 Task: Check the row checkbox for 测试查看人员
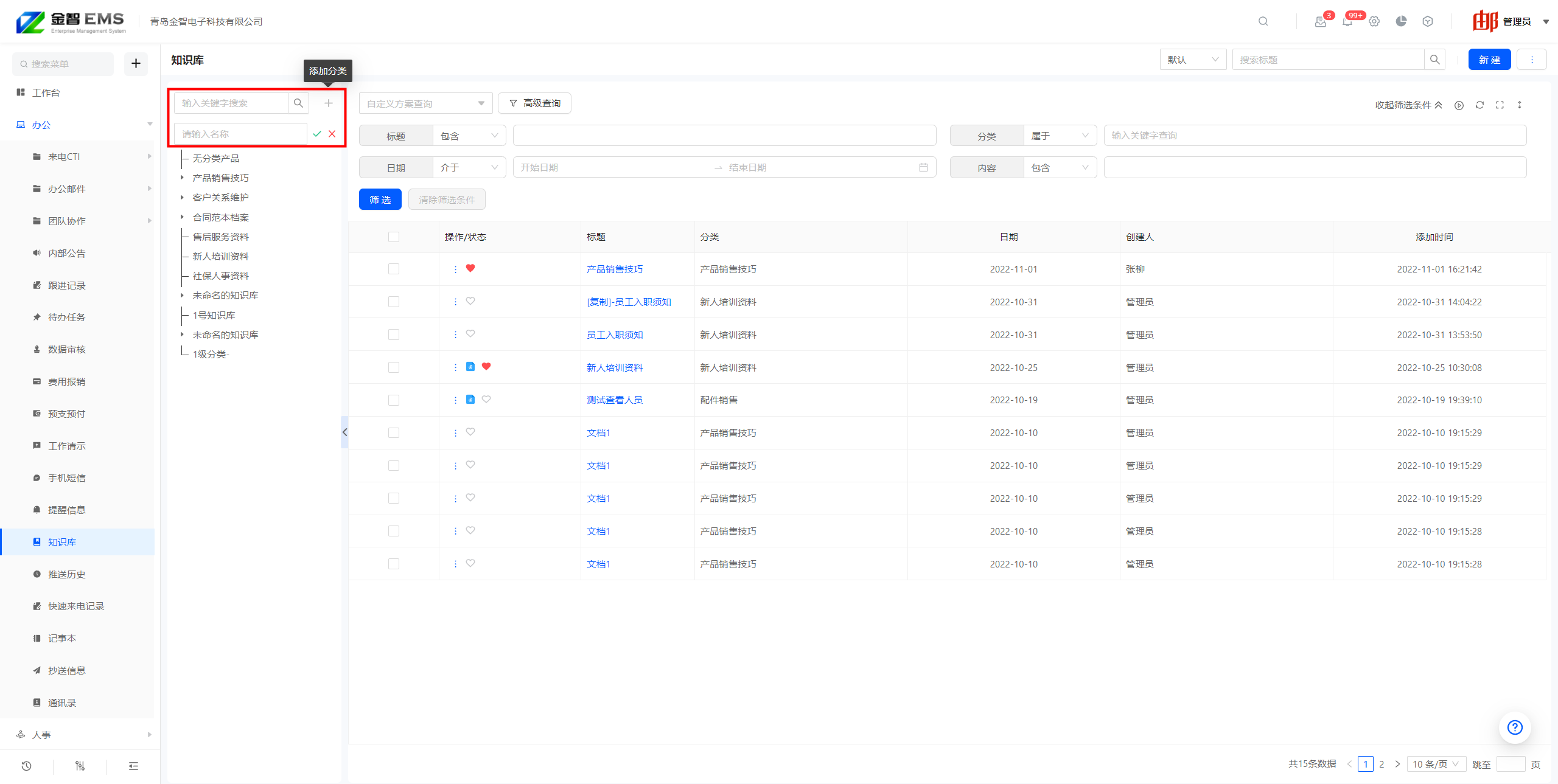(394, 400)
